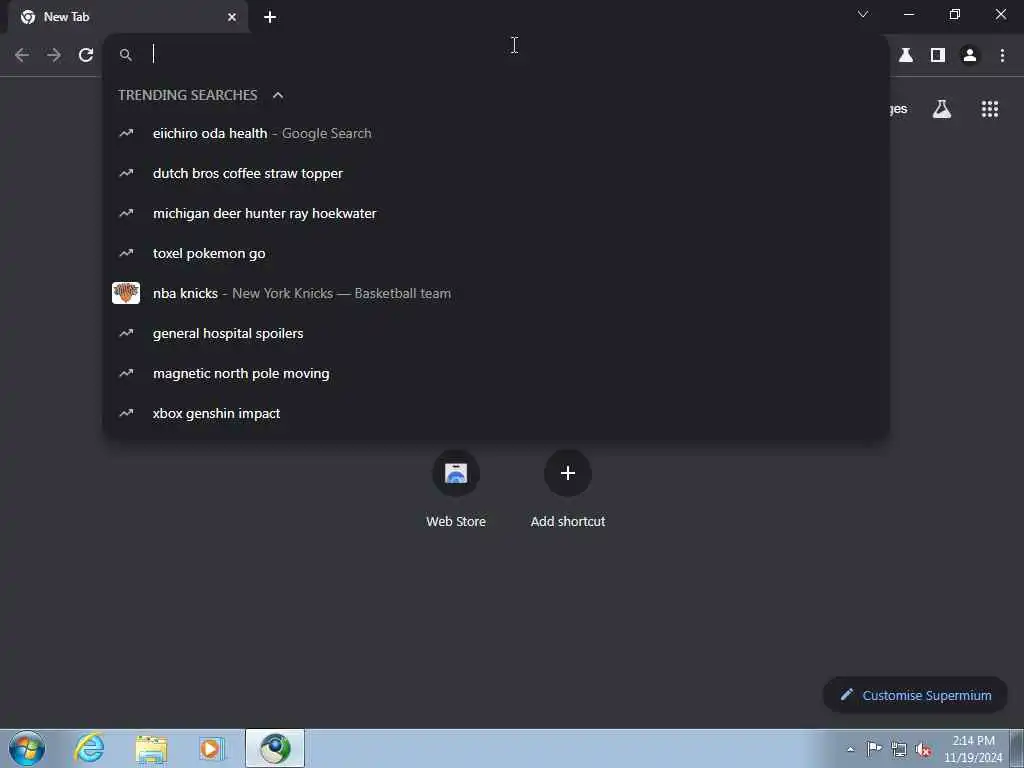
Task: Click the Search Labs flask on page
Action: [942, 109]
